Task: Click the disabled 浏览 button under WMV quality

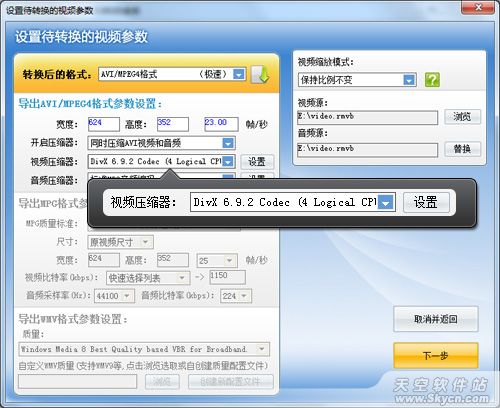Action: coord(162,382)
